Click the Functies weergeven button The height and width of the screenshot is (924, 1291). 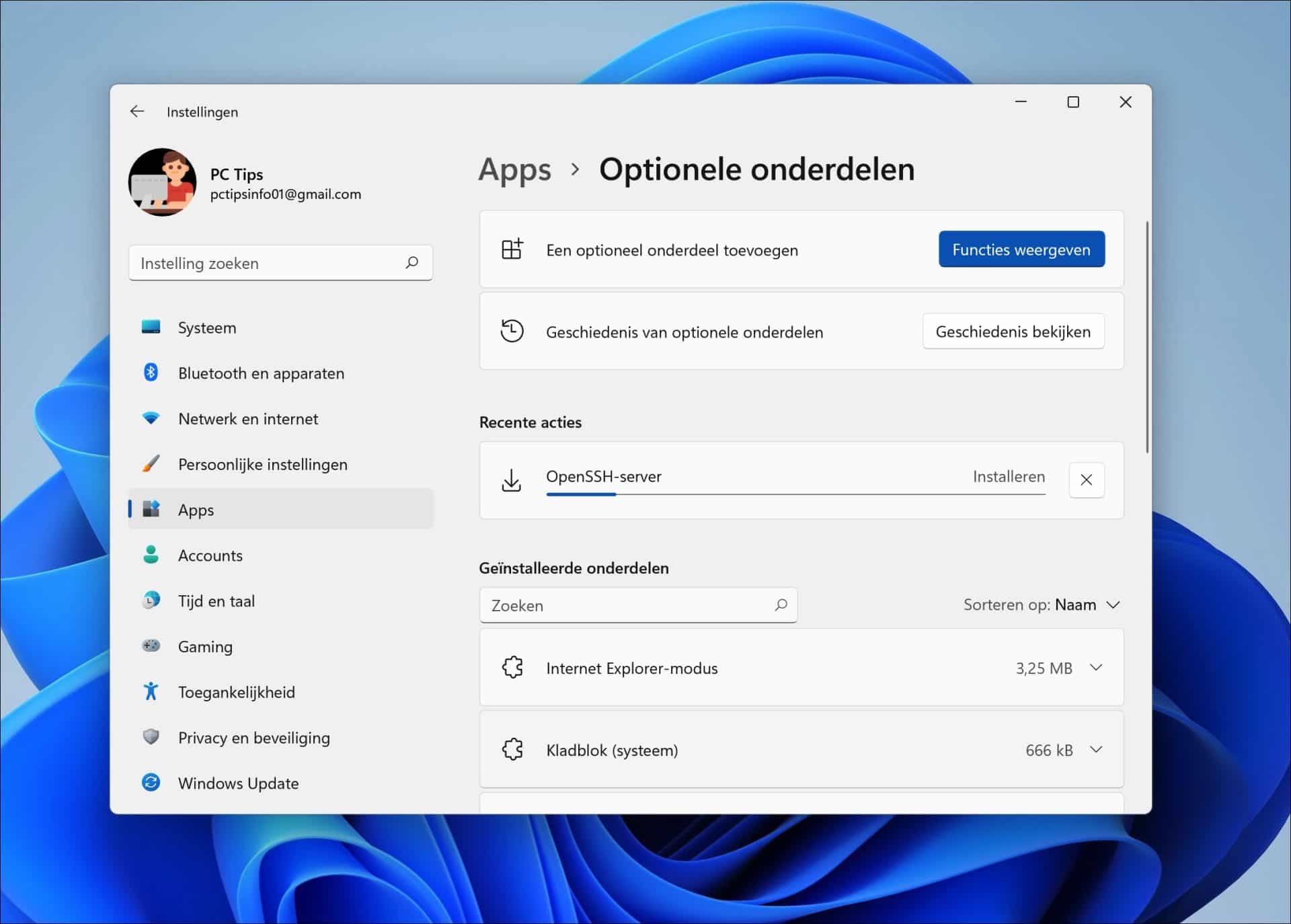pyautogui.click(x=1021, y=249)
